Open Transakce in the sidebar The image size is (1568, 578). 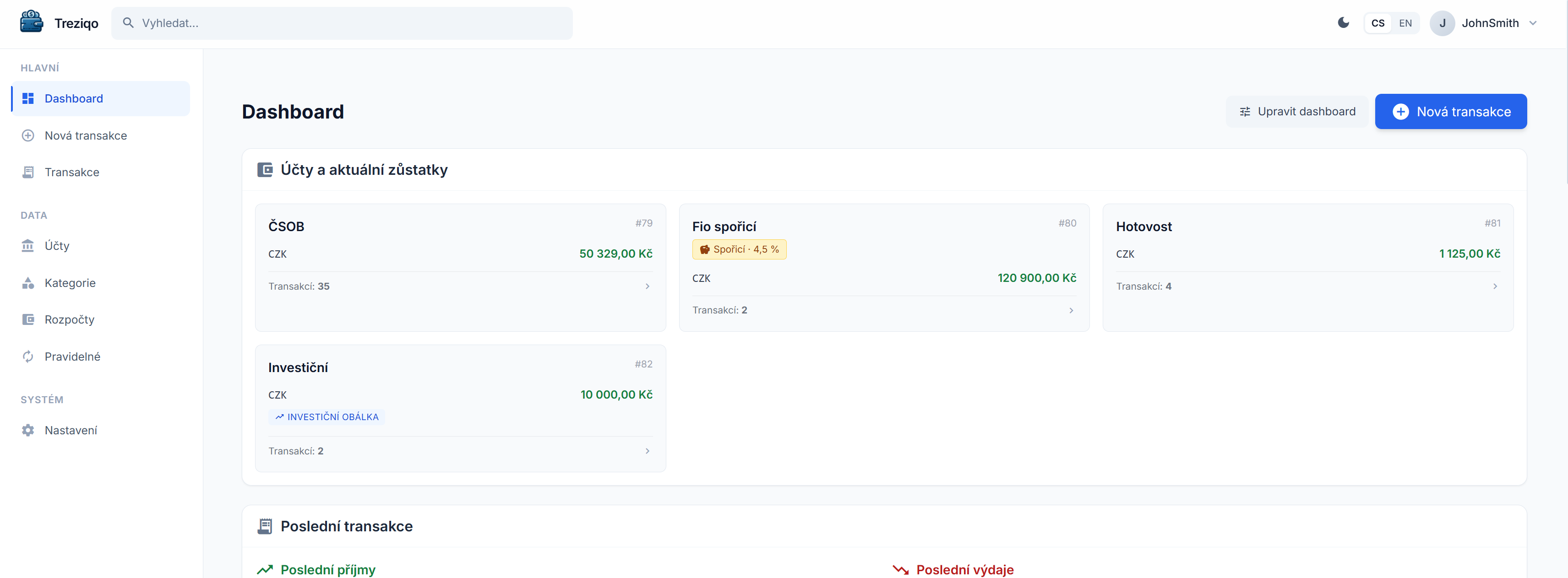point(71,172)
